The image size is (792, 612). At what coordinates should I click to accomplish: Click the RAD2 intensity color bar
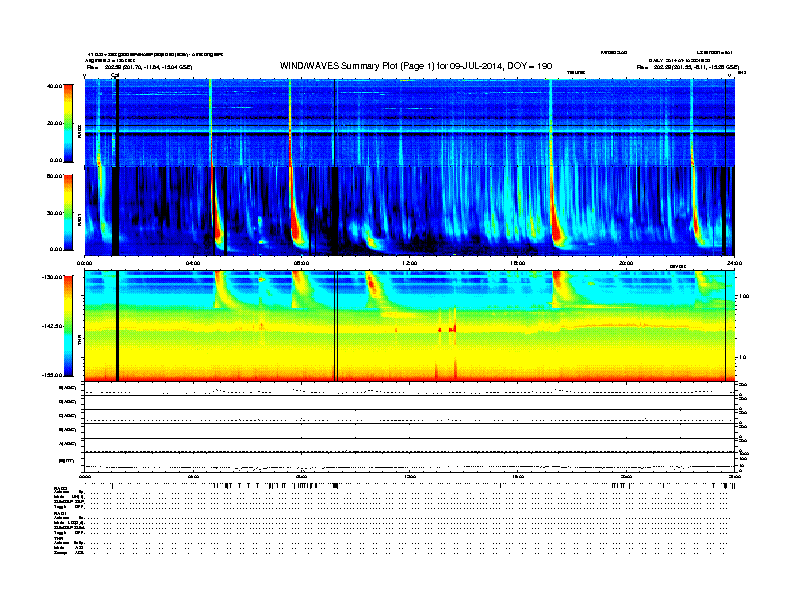[68, 124]
